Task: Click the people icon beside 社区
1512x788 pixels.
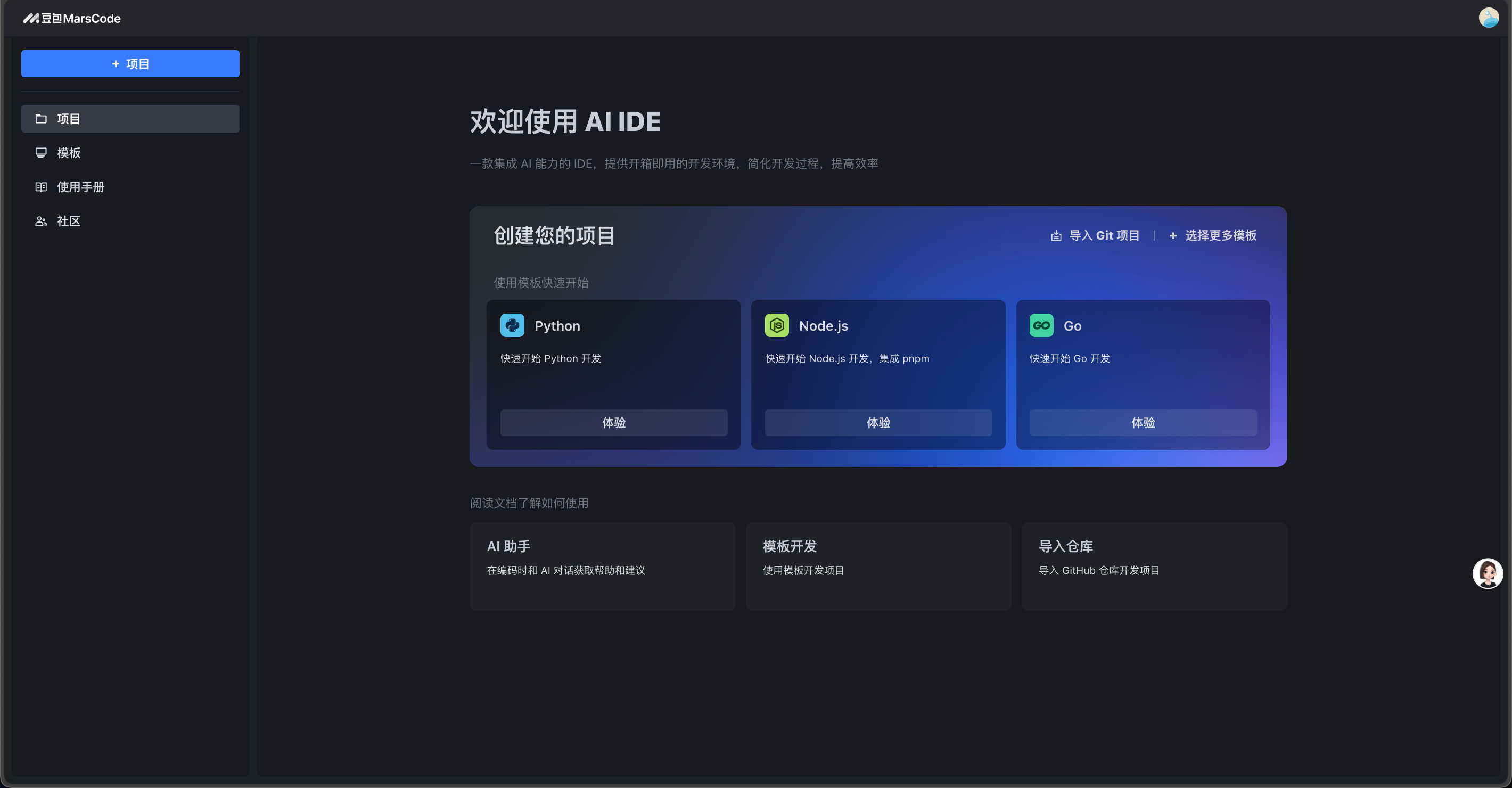Action: tap(41, 221)
